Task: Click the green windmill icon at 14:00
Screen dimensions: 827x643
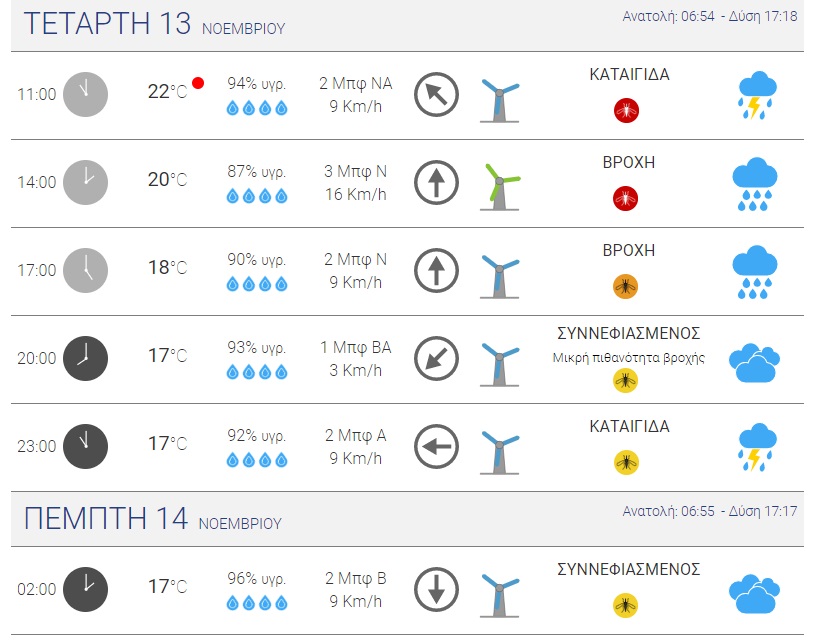Action: 500,185
